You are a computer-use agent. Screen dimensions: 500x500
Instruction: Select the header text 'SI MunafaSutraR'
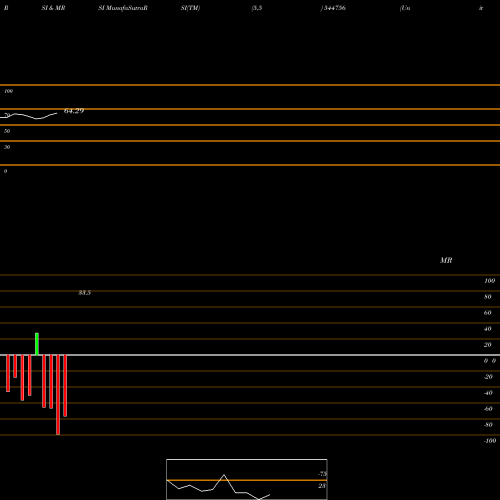123,8
